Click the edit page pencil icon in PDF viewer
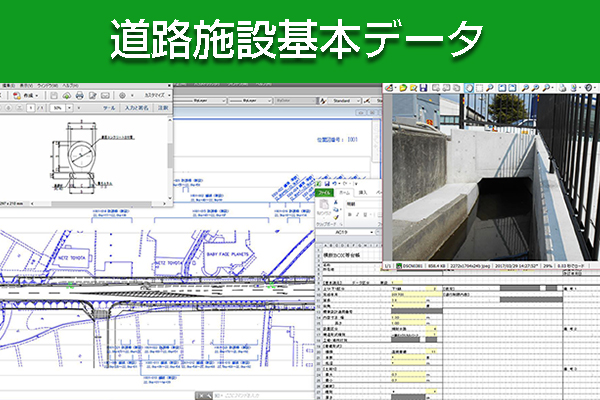Screen dimensions: 600x400 [x=93, y=95]
